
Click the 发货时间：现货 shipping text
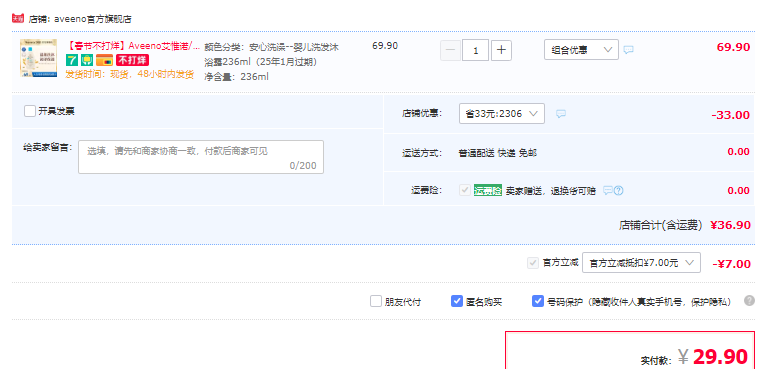point(129,74)
